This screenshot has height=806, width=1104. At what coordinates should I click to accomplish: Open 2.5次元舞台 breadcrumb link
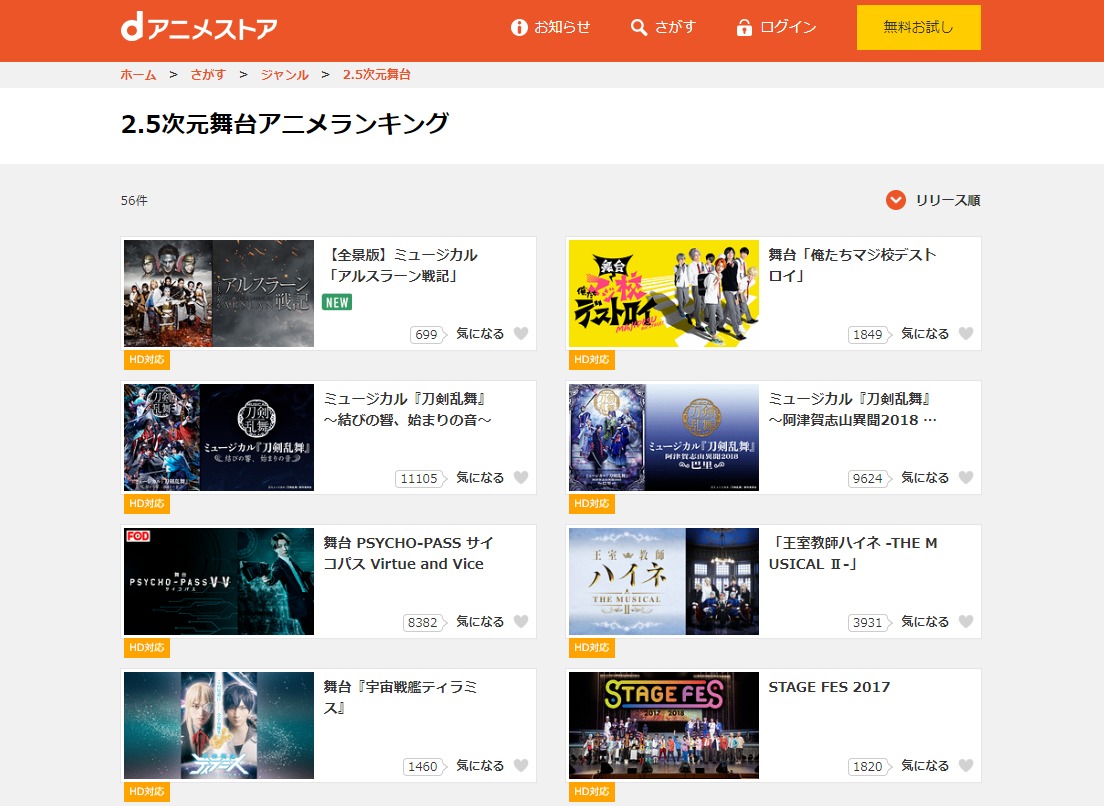pyautogui.click(x=377, y=75)
